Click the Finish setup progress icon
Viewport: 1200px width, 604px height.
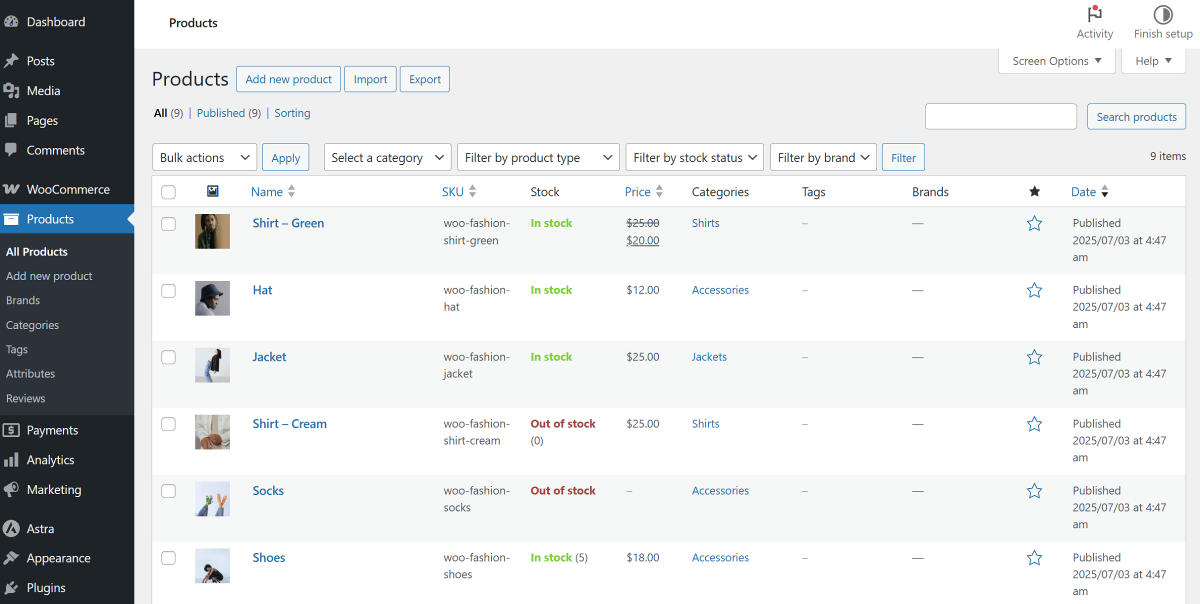point(1163,15)
